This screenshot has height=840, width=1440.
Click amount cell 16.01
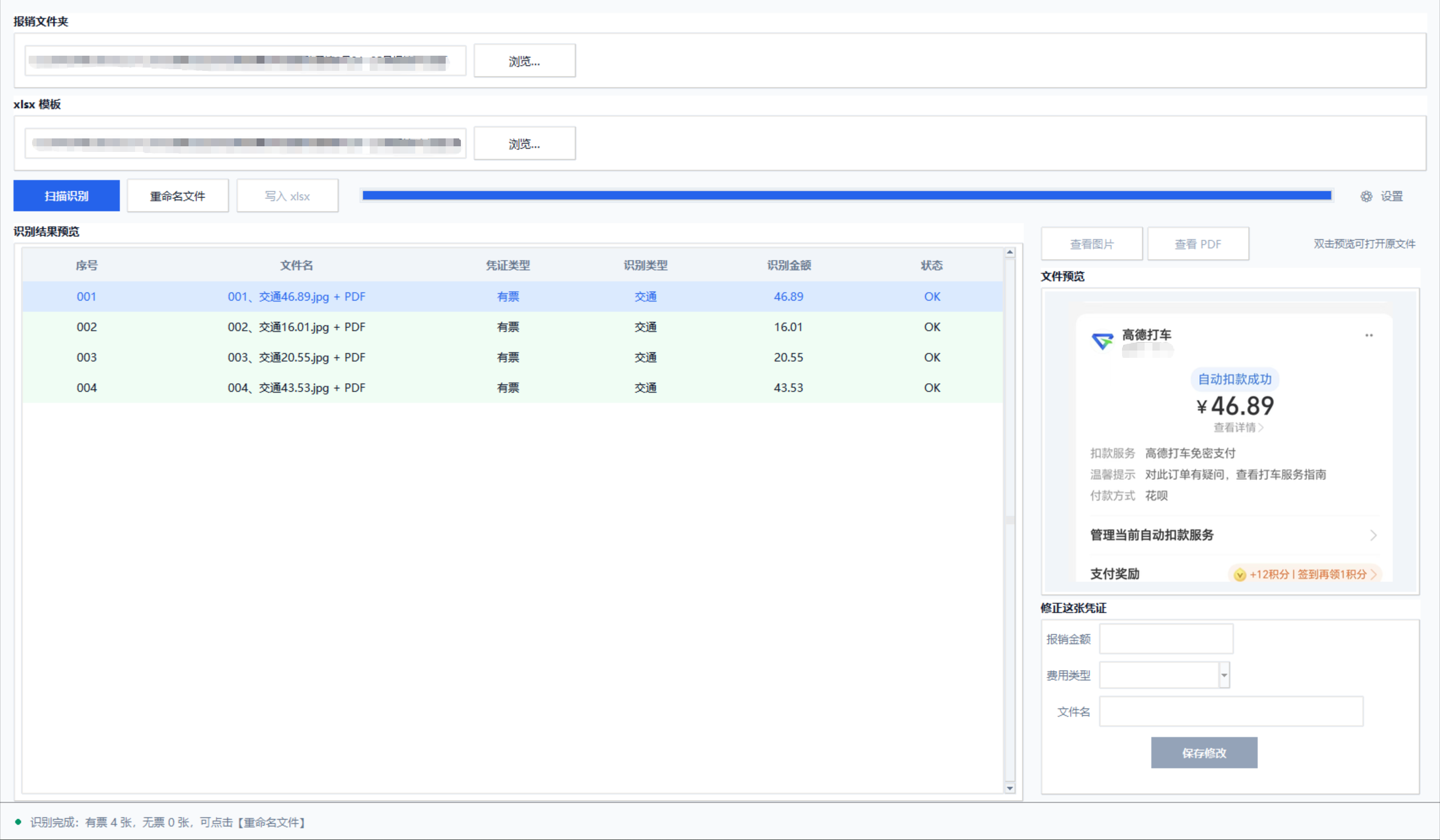tap(788, 327)
